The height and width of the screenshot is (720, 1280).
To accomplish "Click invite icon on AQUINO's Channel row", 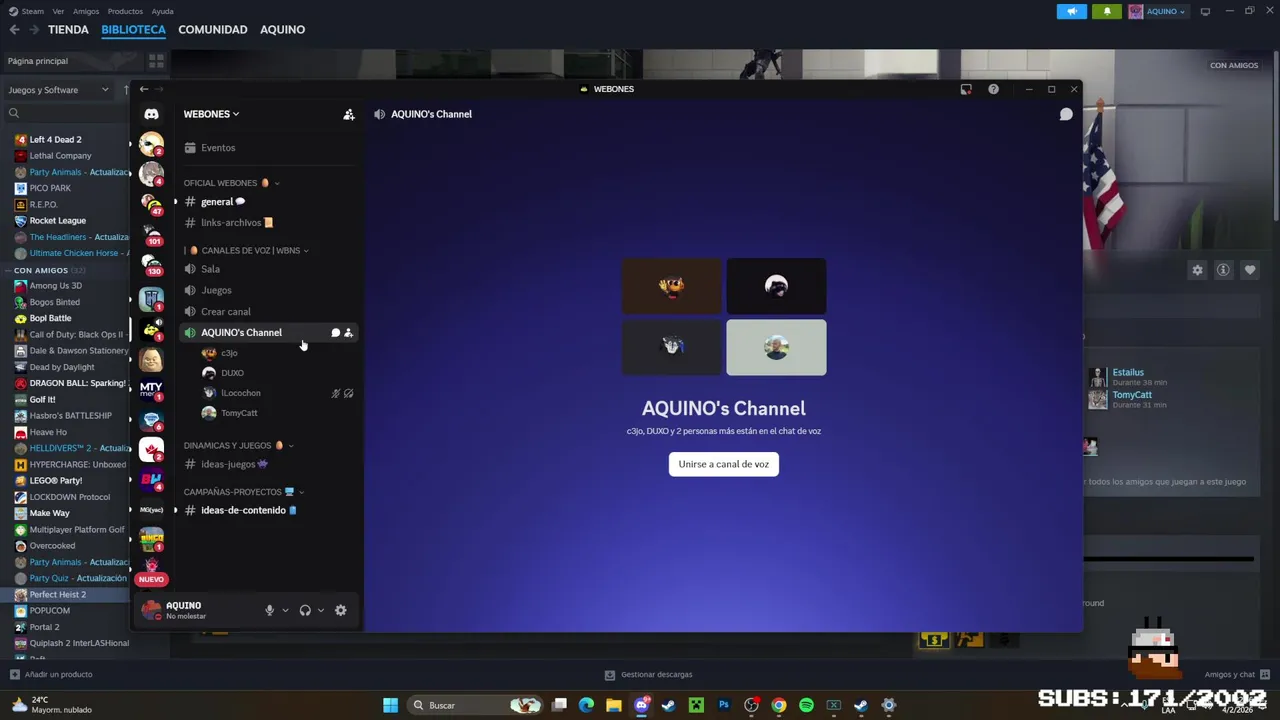I will pos(349,333).
